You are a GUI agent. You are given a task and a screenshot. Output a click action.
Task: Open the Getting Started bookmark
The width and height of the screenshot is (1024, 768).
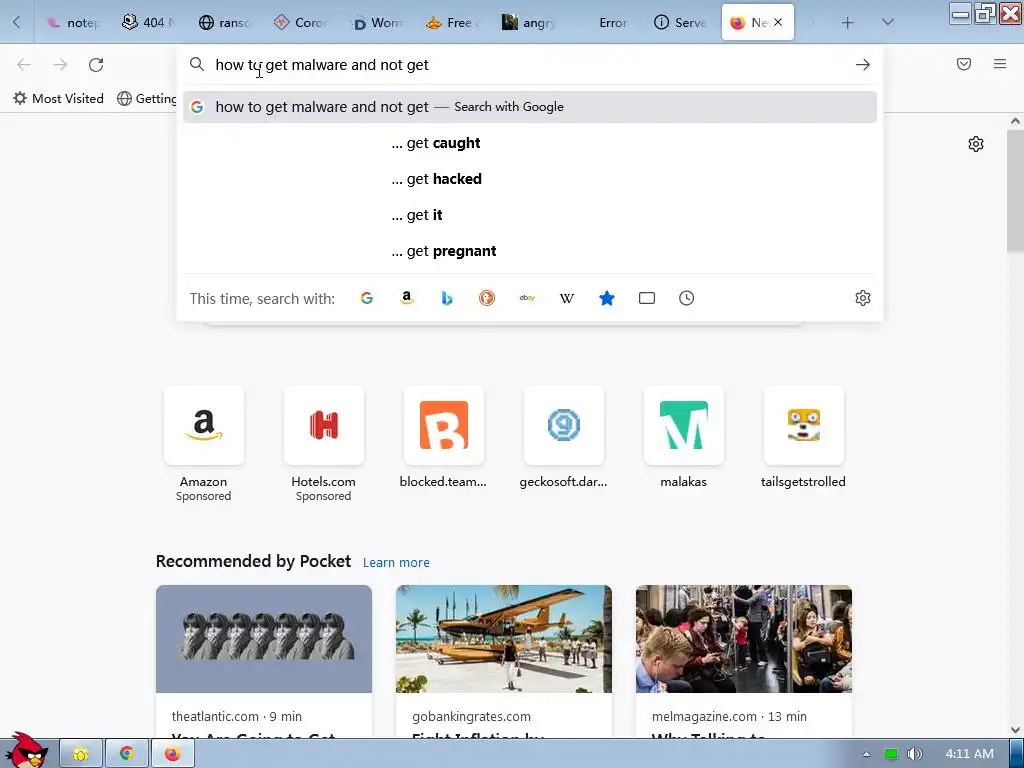point(147,99)
